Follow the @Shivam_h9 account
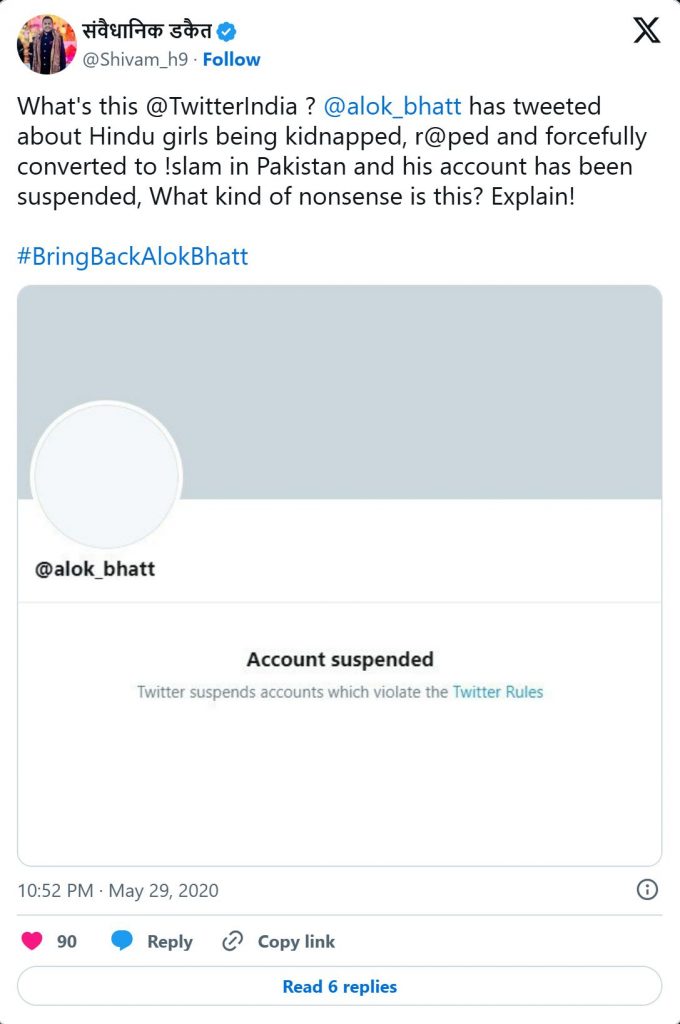680x1024 pixels. coord(231,59)
